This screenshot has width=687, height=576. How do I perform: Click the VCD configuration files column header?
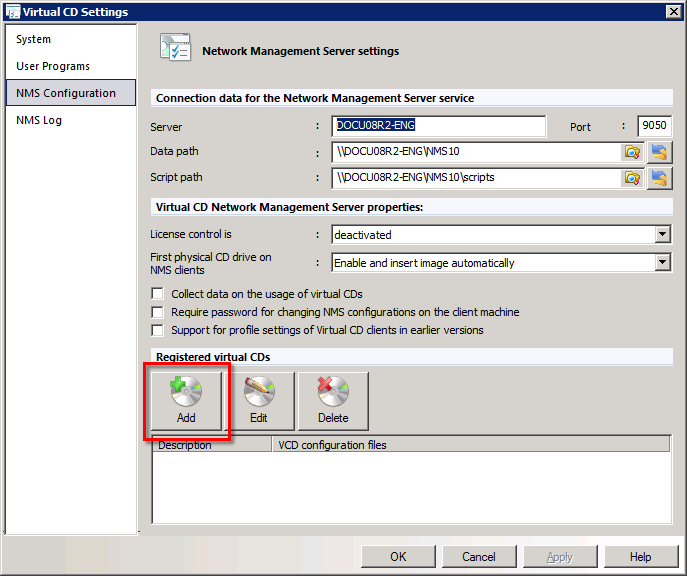[x=471, y=445]
